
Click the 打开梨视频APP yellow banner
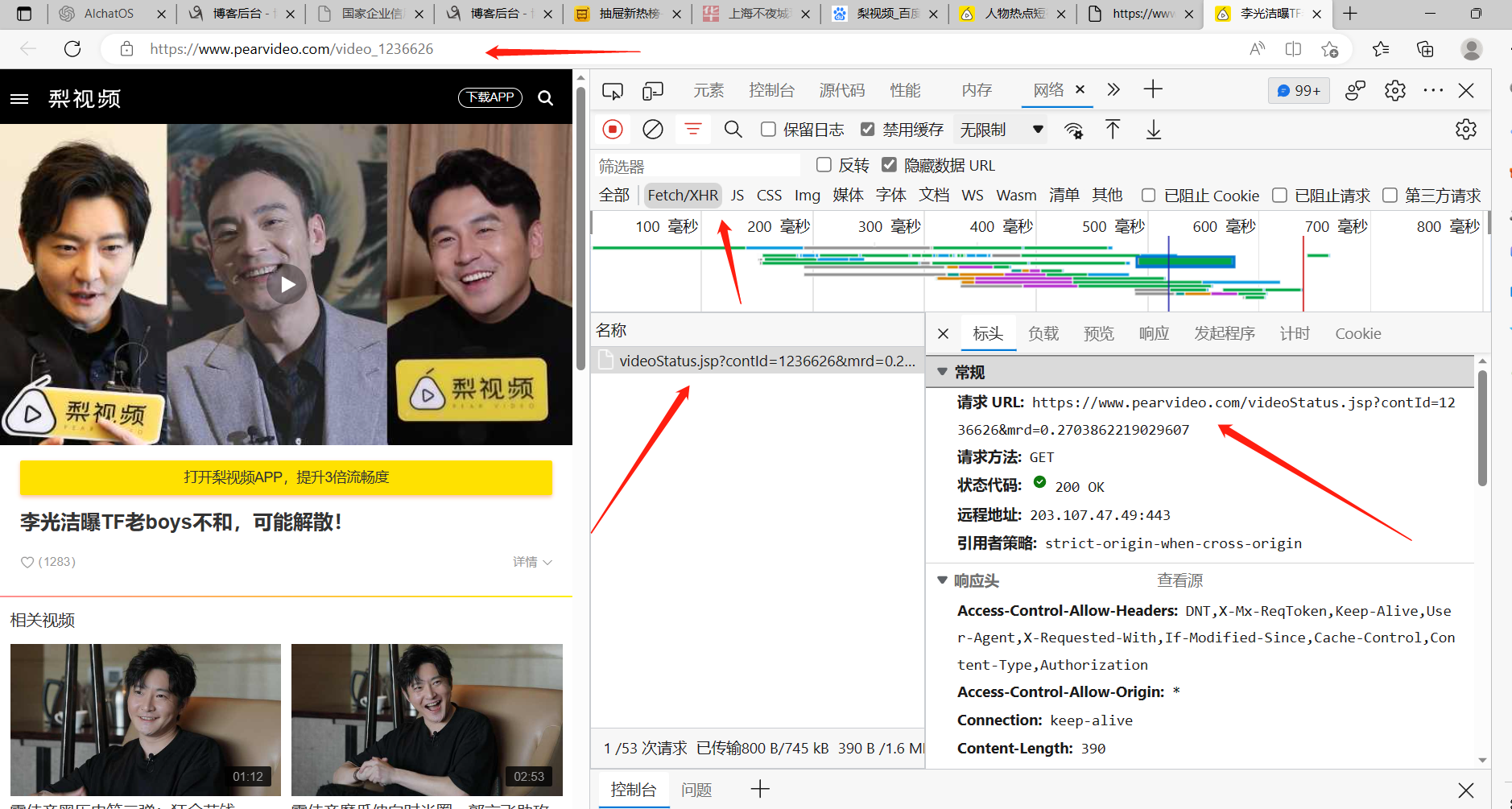pos(286,477)
